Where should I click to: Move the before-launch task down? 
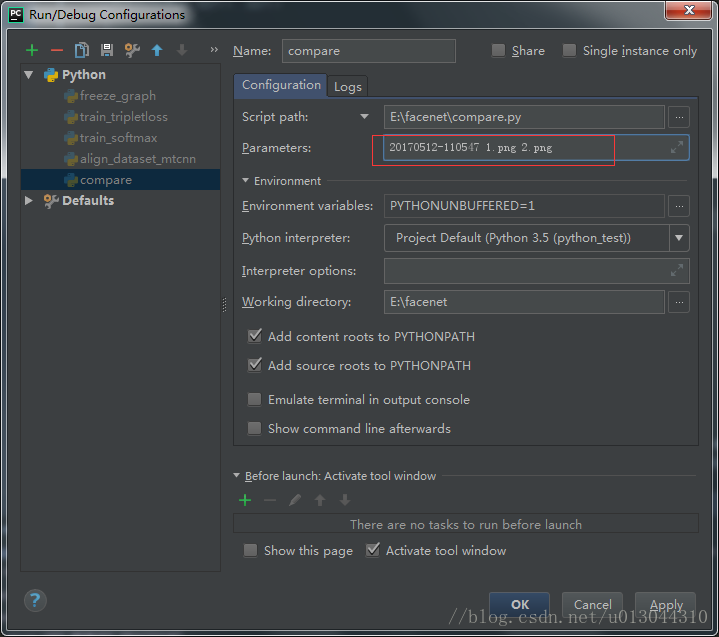tap(345, 500)
